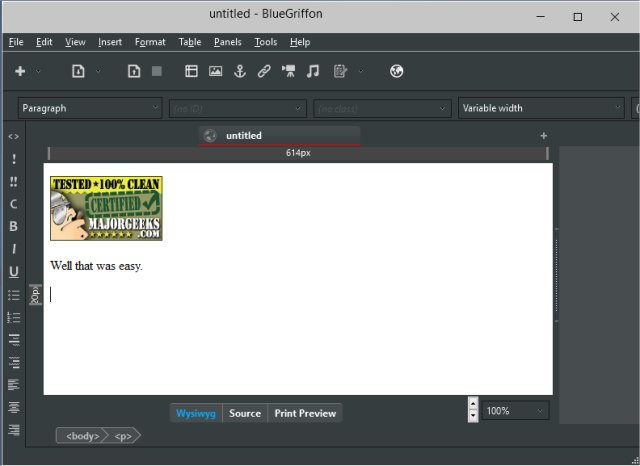Open the File menu
Screen dimensions: 640x466
point(16,42)
